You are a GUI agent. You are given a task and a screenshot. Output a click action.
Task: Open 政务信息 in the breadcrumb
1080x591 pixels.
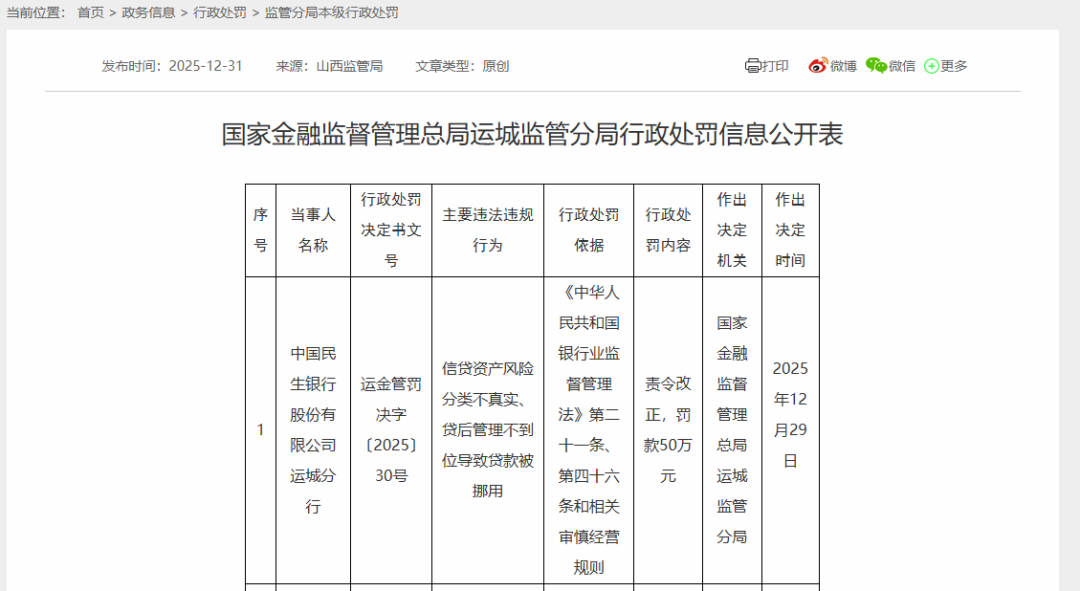148,12
